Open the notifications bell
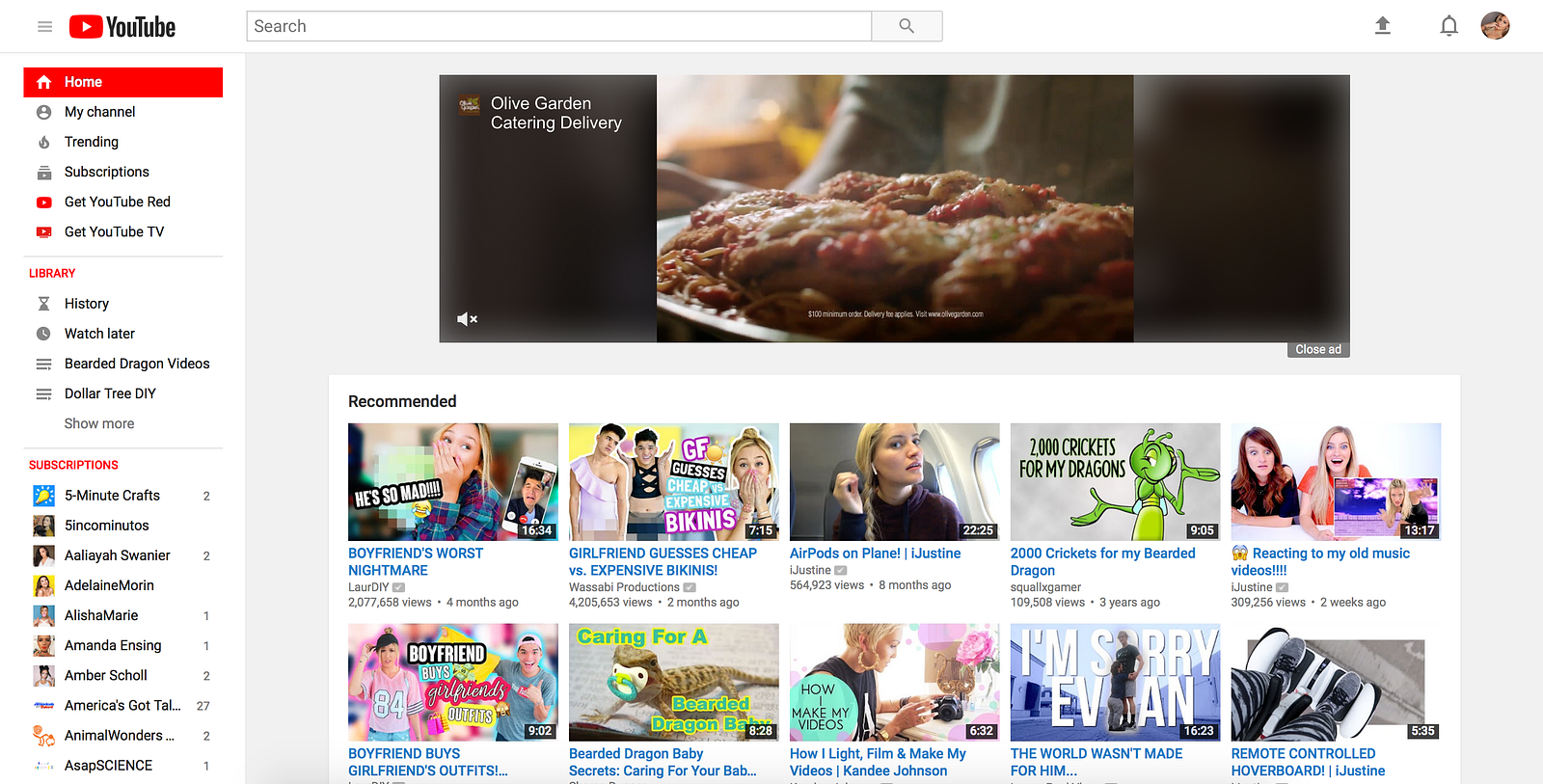The width and height of the screenshot is (1543, 784). [x=1448, y=26]
